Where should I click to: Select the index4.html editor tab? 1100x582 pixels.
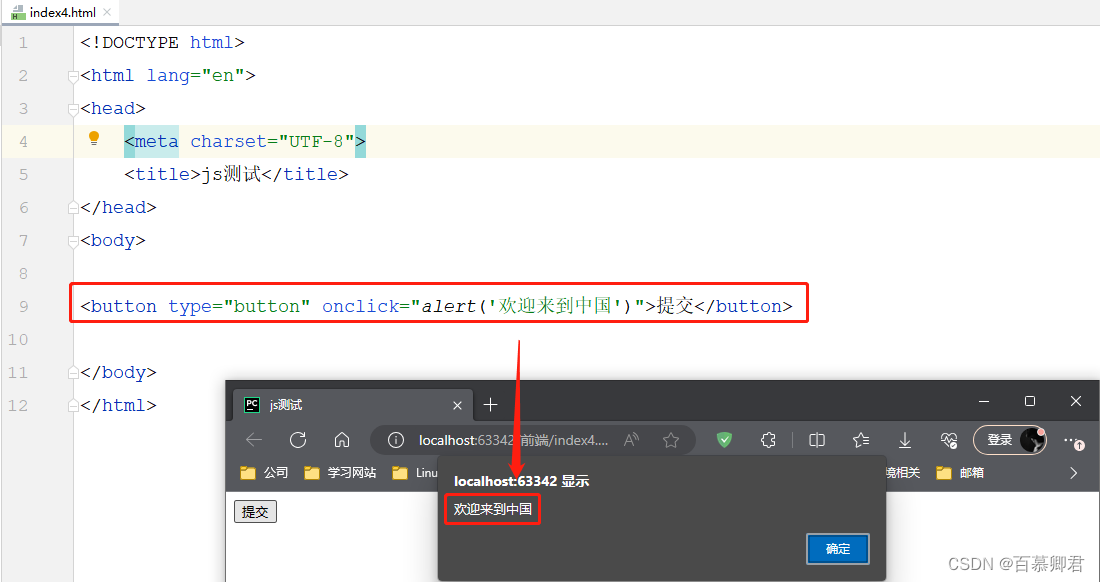(x=60, y=12)
